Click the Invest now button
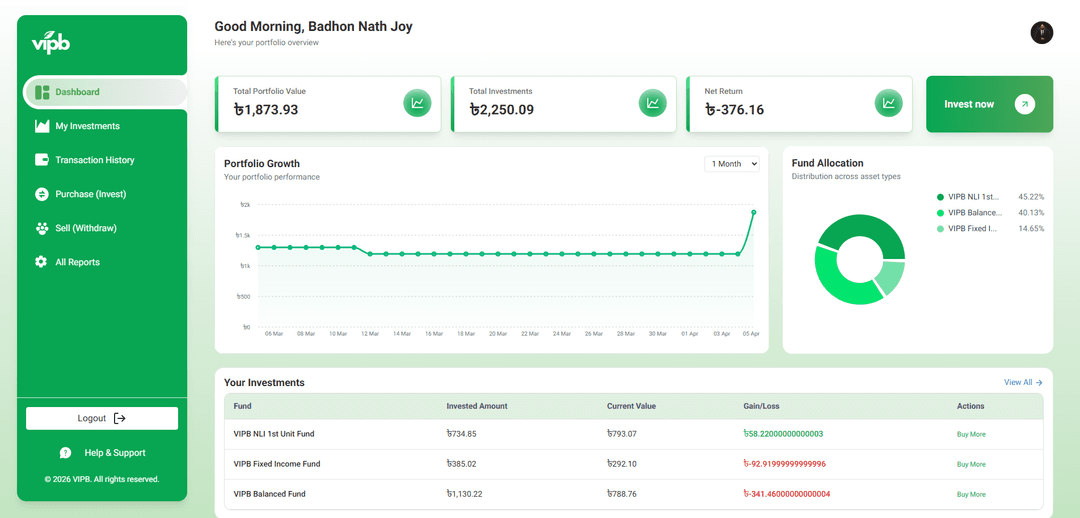Viewport: 1080px width, 518px height. 989,104
